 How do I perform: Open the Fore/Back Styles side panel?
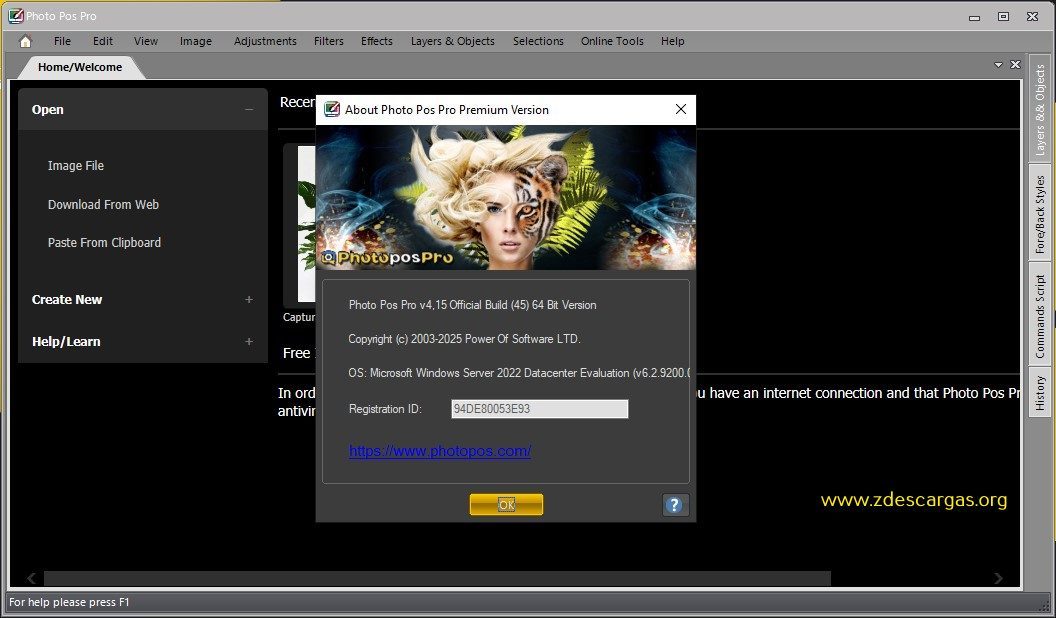coord(1040,214)
